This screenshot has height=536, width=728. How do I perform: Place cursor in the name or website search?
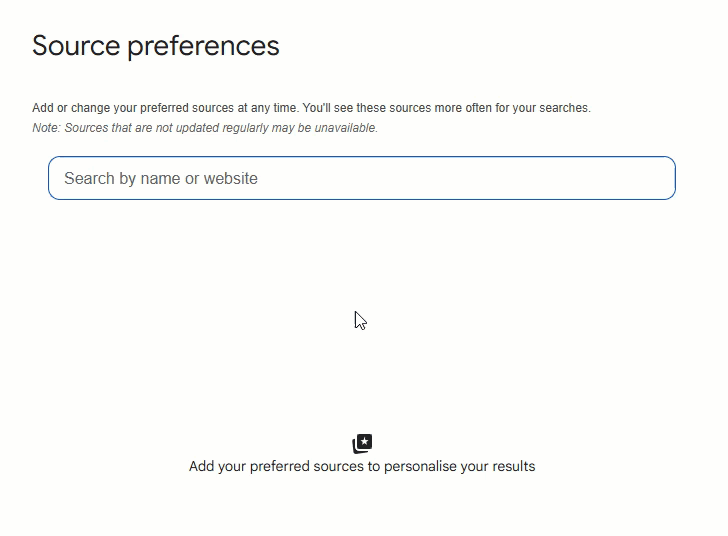[x=361, y=178]
